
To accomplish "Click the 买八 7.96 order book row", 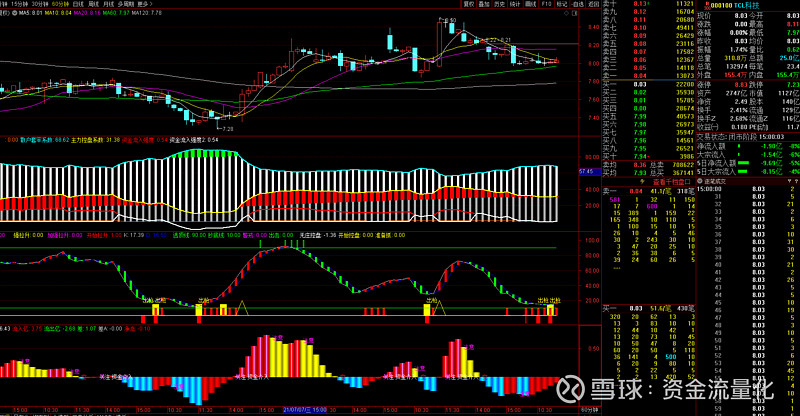I will 648,140.
